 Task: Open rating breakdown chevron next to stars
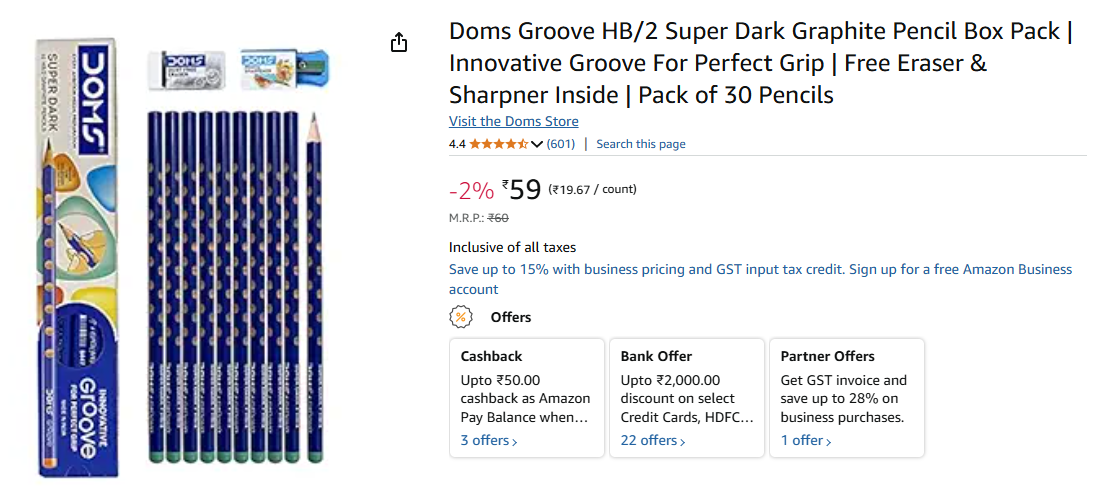point(537,144)
